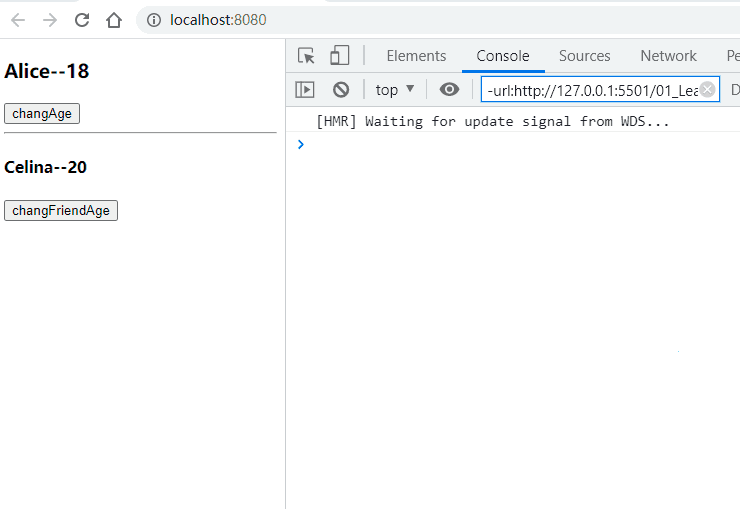Reload the localhost page
This screenshot has width=740, height=509.
pos(82,20)
